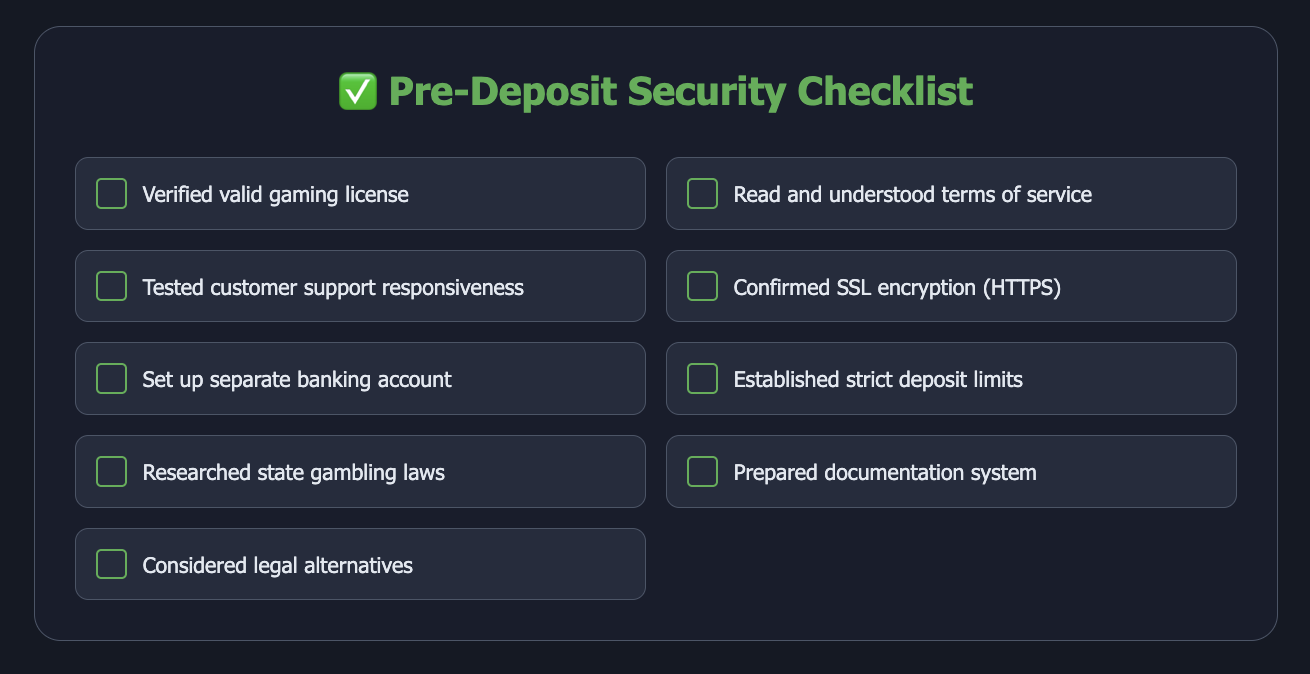Select the 'Verified valid gaming license' label text
Viewport: 1310px width, 674px height.
pos(276,194)
